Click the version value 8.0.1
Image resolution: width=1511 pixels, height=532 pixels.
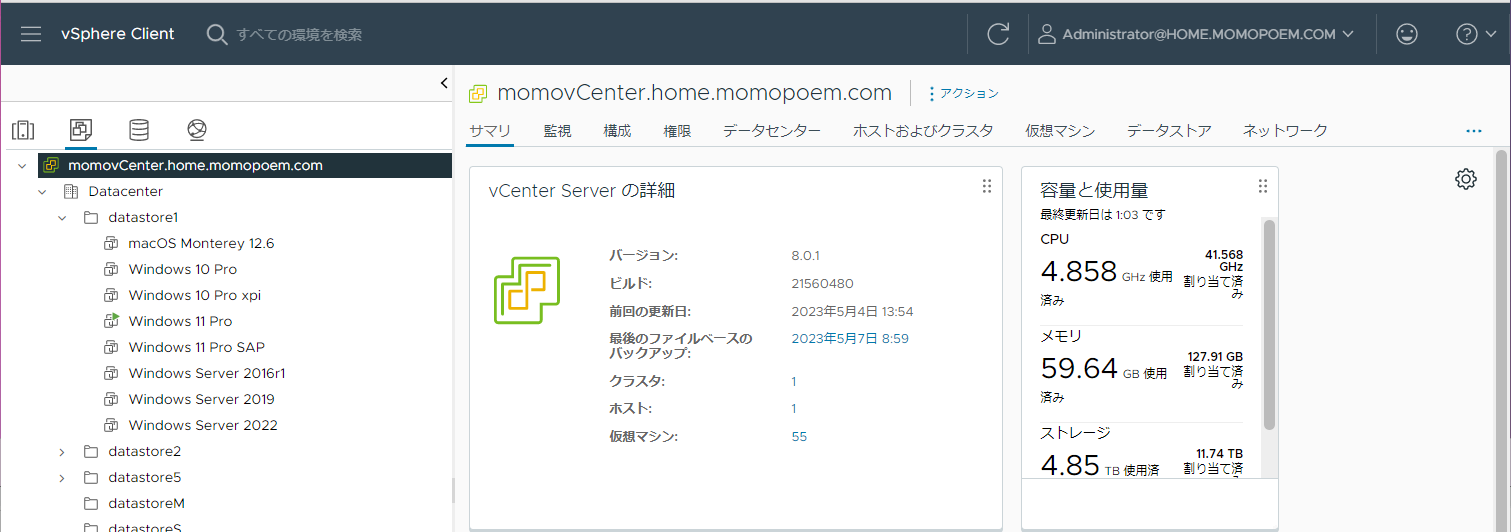pyautogui.click(x=805, y=256)
